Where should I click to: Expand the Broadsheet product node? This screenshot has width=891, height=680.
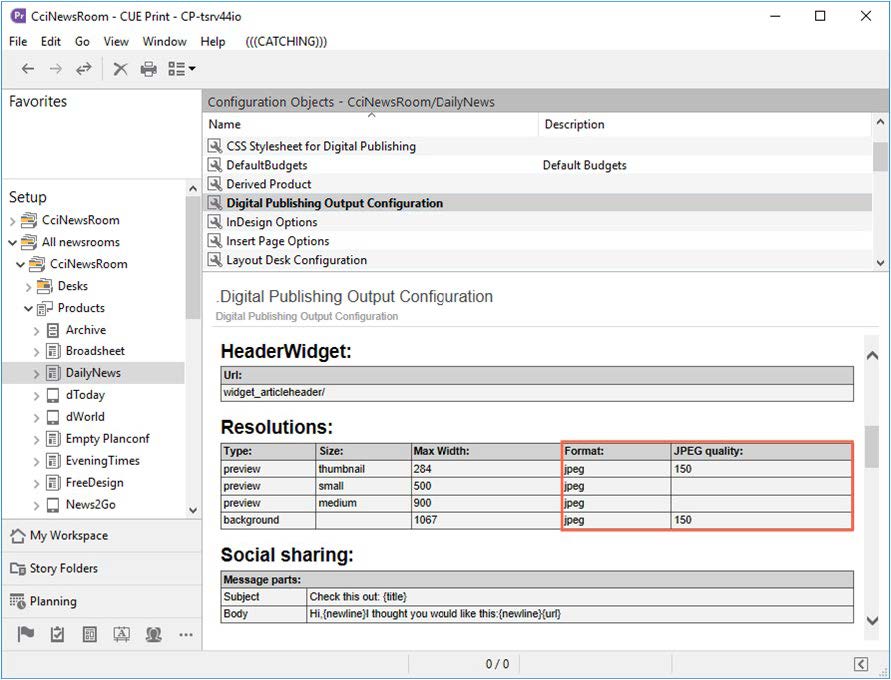click(x=37, y=351)
